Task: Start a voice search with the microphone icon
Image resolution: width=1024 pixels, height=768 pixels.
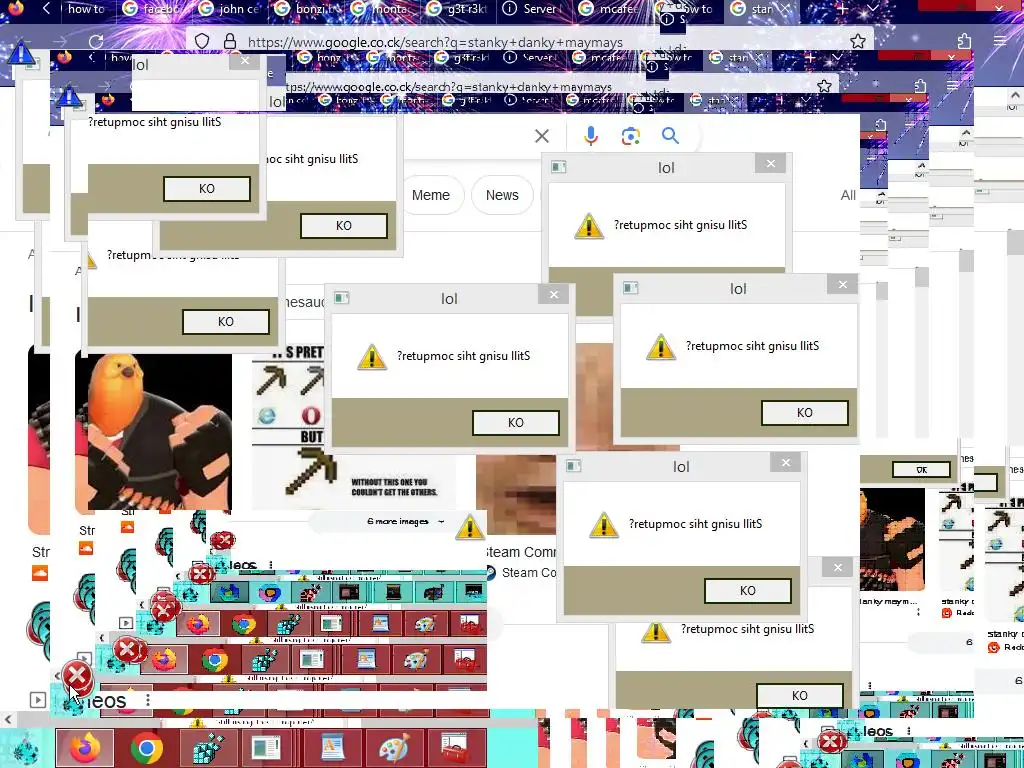Action: pyautogui.click(x=590, y=136)
